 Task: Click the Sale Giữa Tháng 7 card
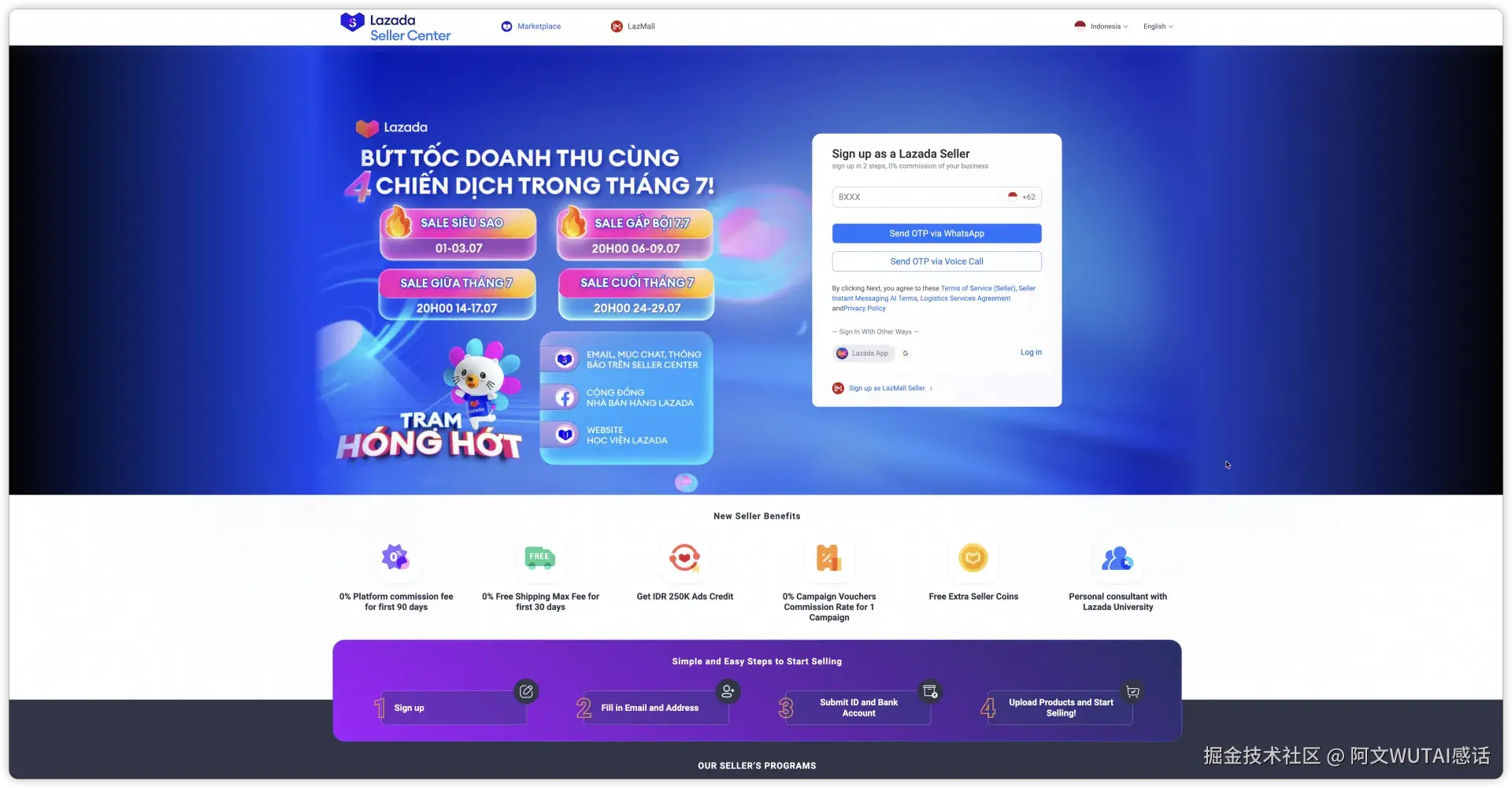point(458,294)
